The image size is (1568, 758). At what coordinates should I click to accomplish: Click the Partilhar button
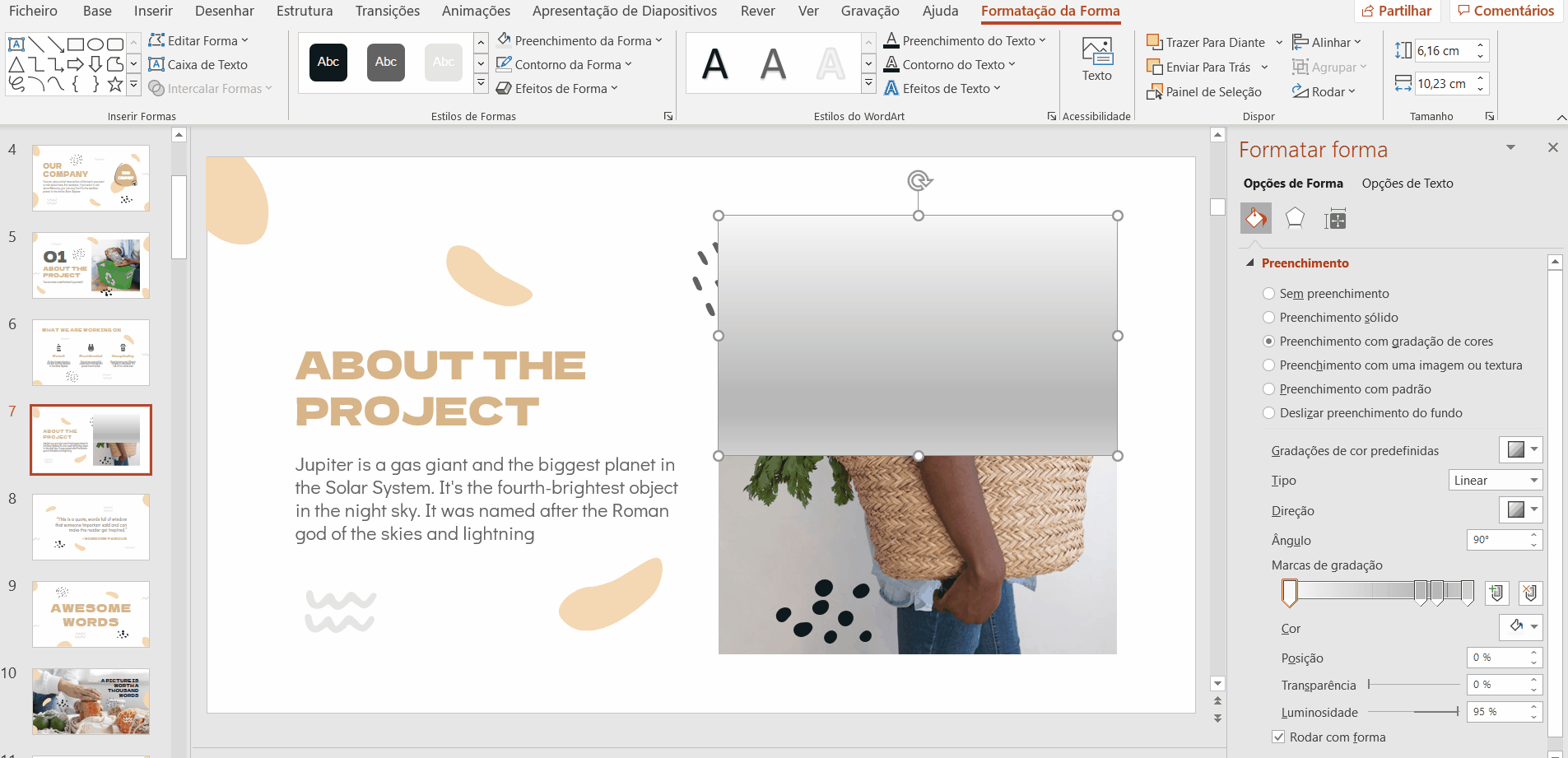[x=1398, y=11]
